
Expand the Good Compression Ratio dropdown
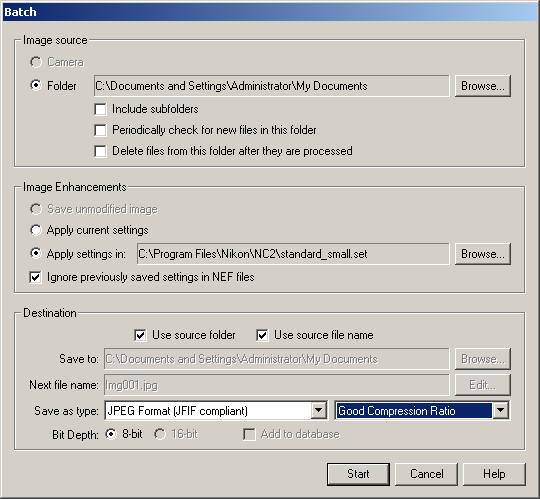pos(500,410)
